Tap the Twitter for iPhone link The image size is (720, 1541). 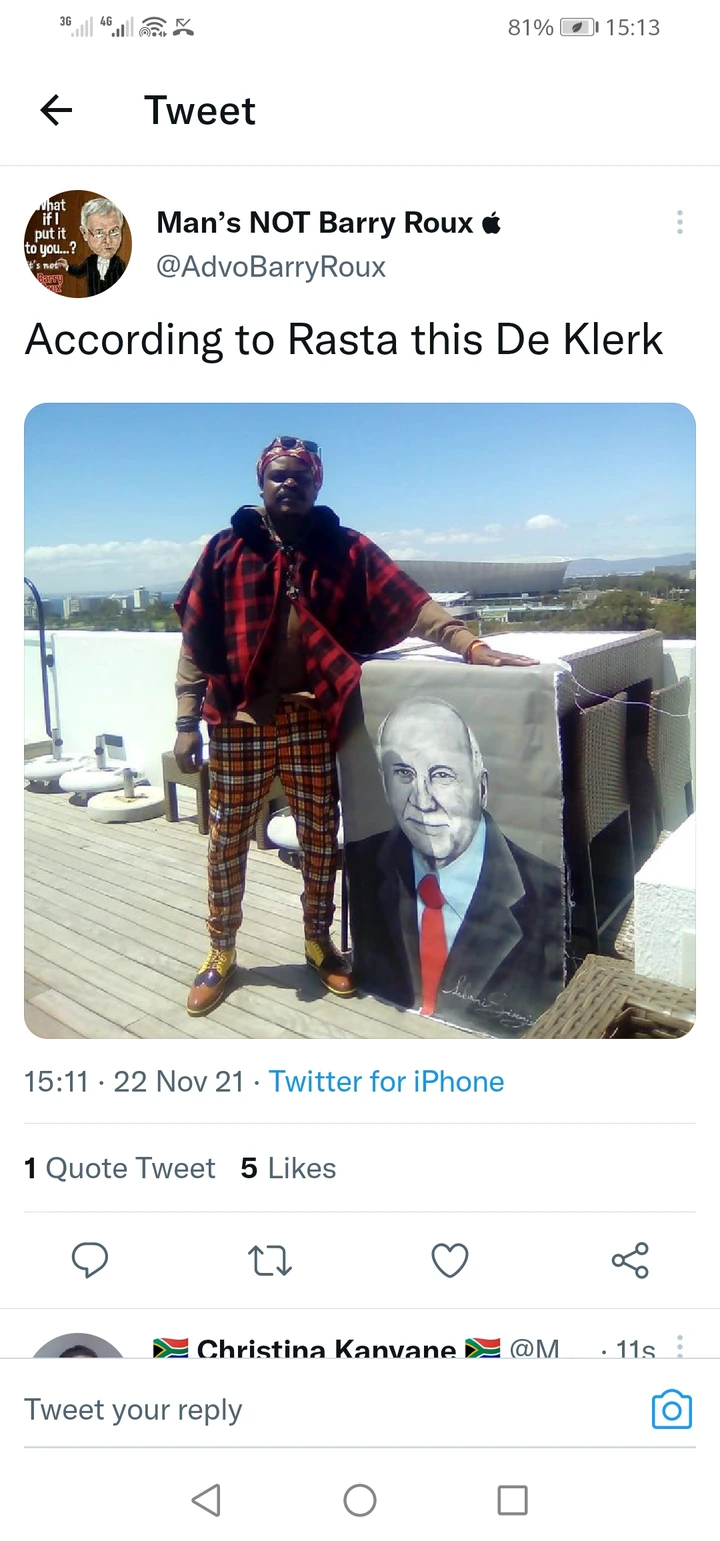click(x=386, y=1081)
